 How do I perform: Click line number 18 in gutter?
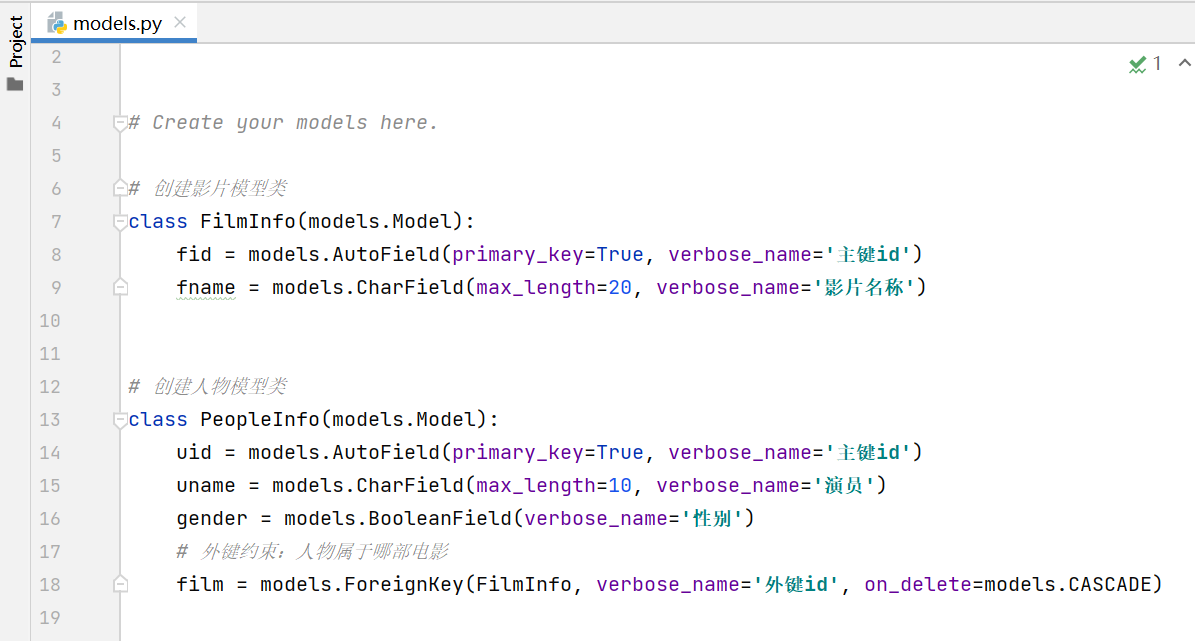pos(50,585)
